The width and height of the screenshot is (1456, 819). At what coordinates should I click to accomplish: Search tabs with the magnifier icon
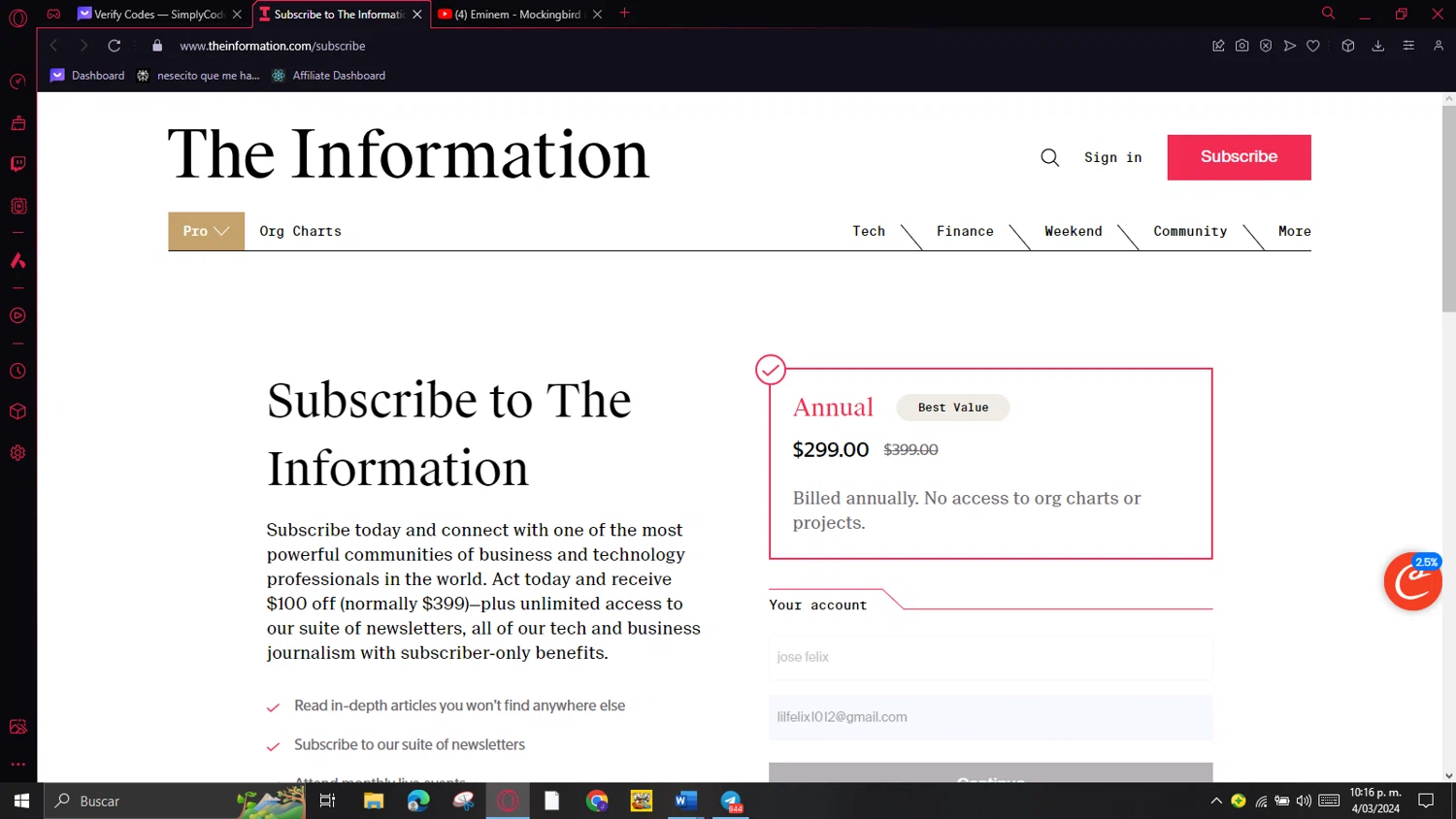click(1328, 14)
